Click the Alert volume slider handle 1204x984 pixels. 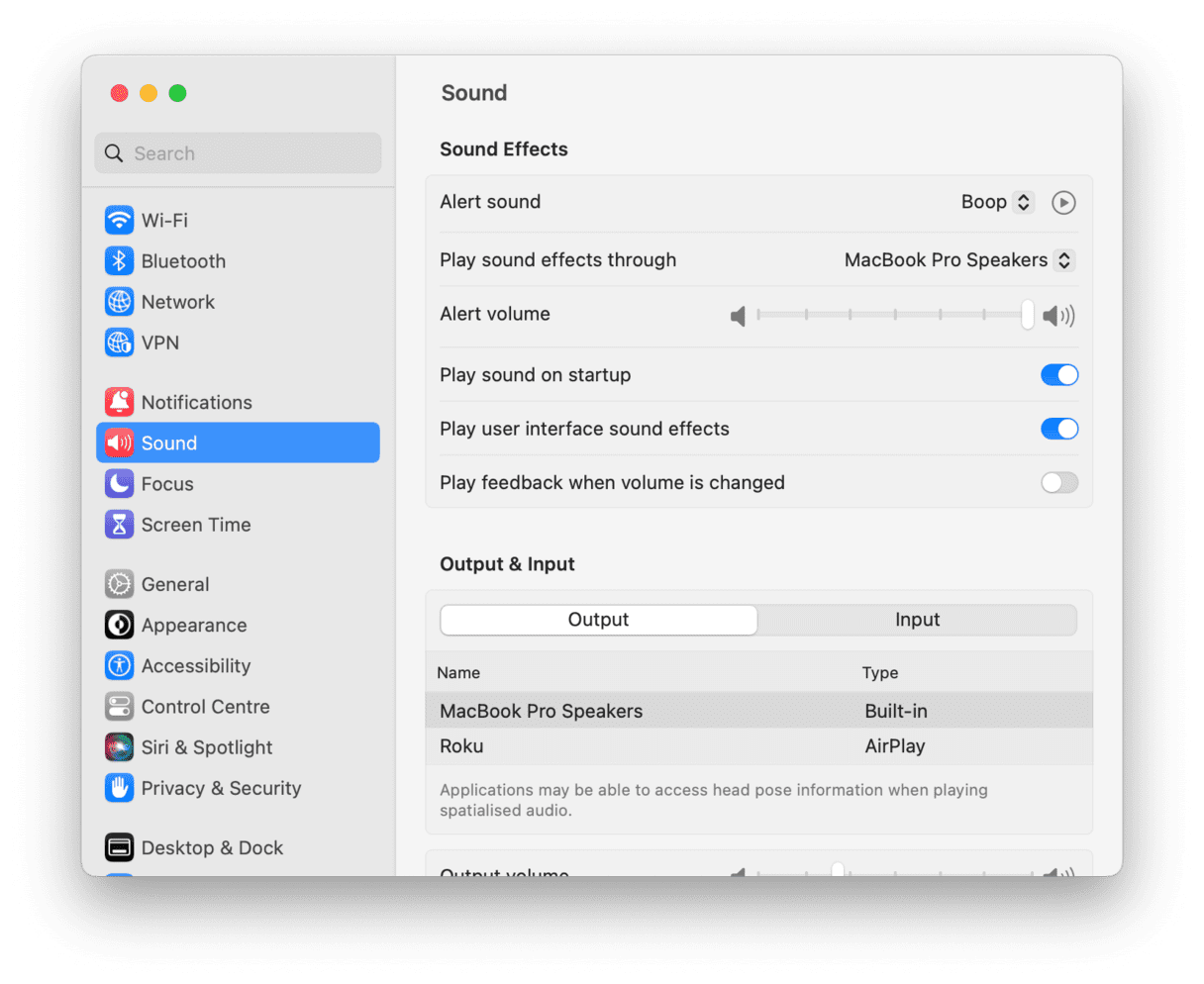pos(1027,315)
